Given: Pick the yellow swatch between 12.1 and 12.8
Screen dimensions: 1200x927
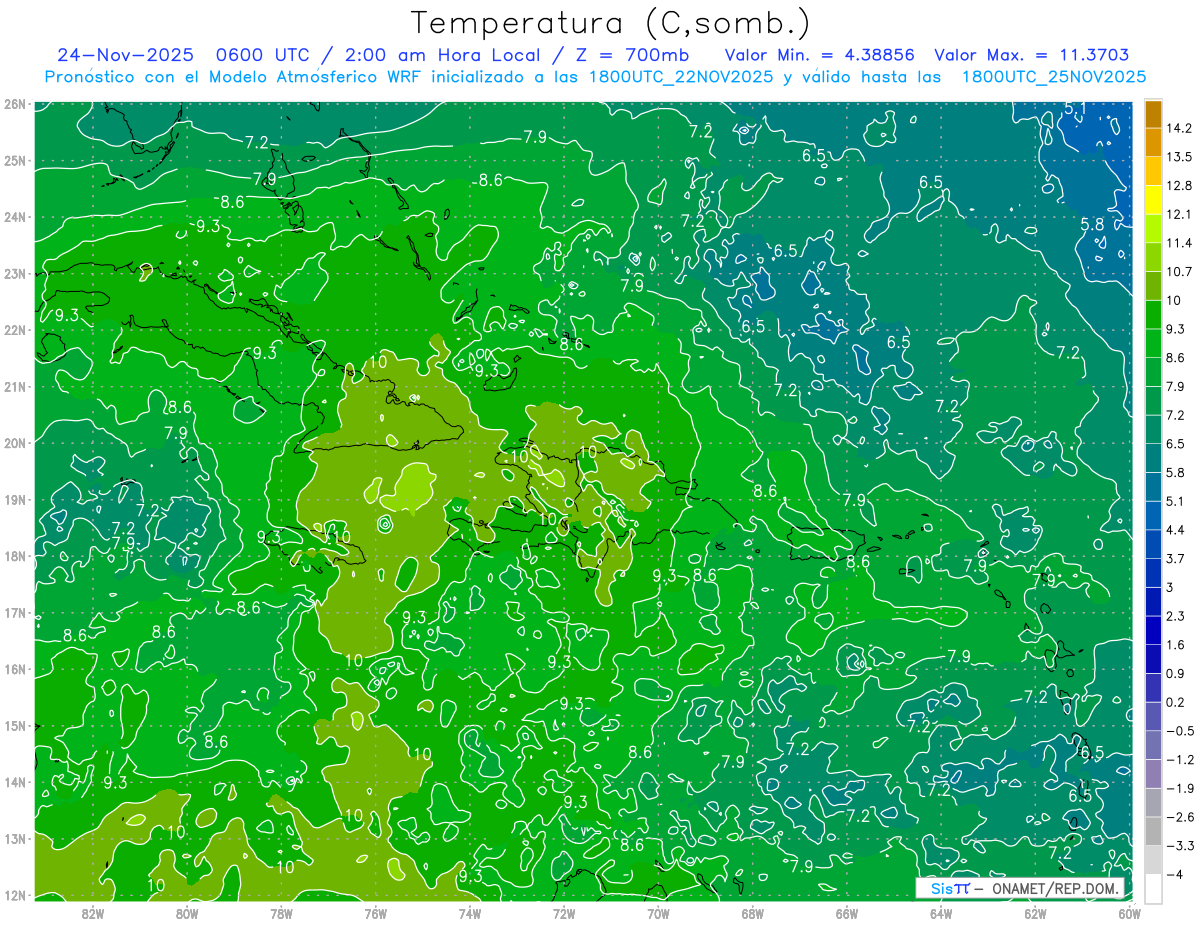Looking at the screenshot, I should pyautogui.click(x=1153, y=200).
